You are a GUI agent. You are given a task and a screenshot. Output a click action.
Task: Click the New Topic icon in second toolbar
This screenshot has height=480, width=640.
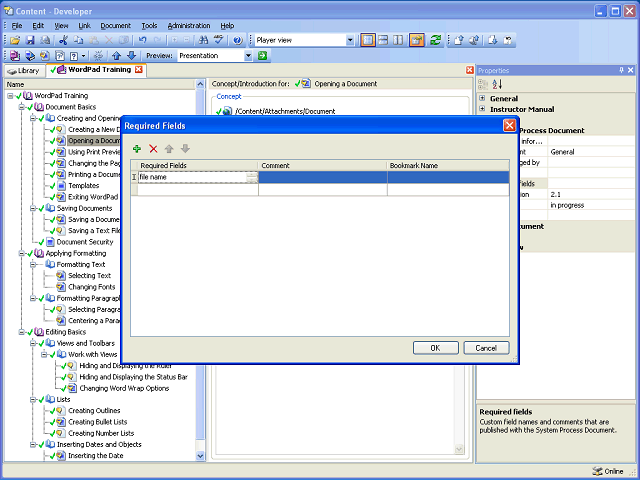click(x=45, y=56)
